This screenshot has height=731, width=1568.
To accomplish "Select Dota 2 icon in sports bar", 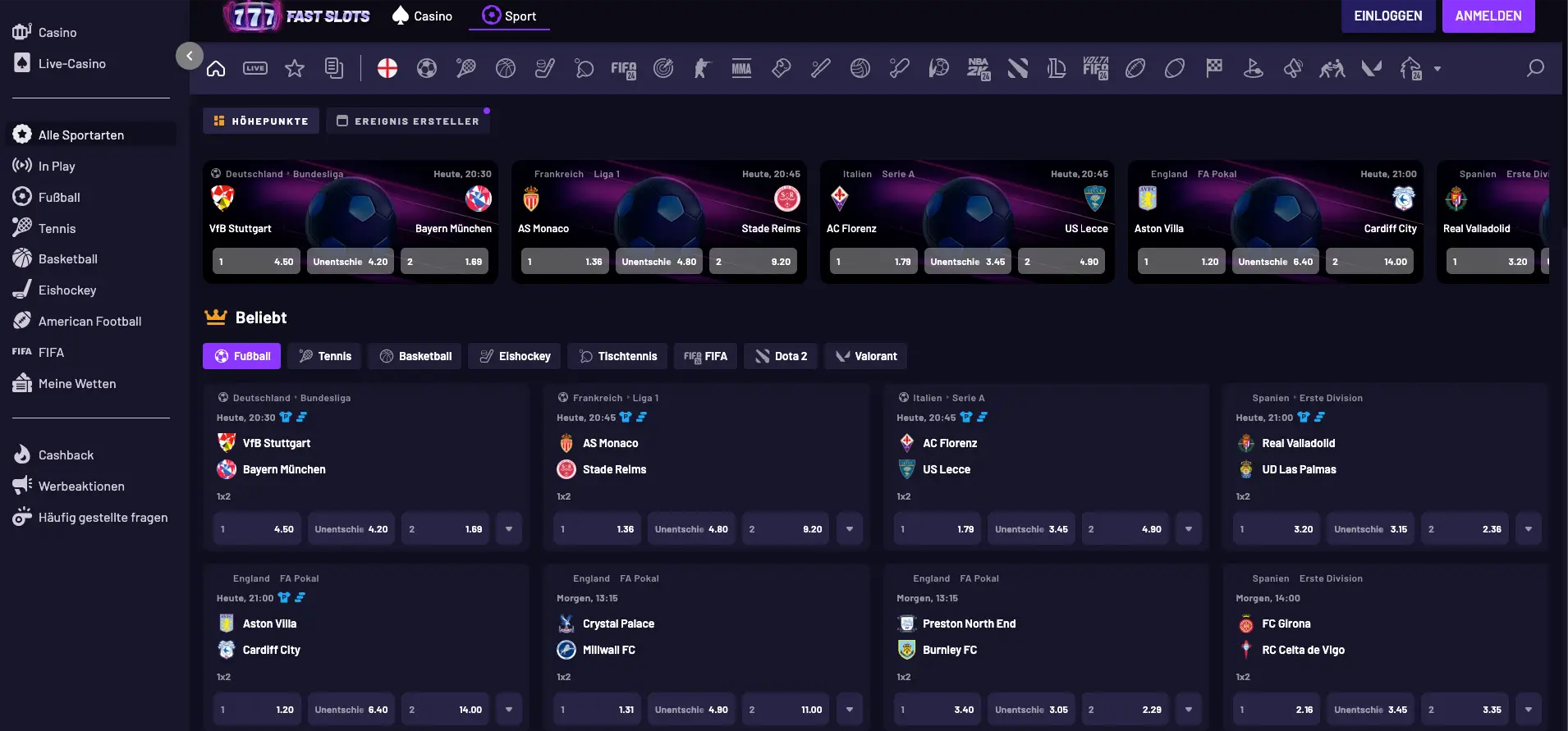I will pos(1018,69).
